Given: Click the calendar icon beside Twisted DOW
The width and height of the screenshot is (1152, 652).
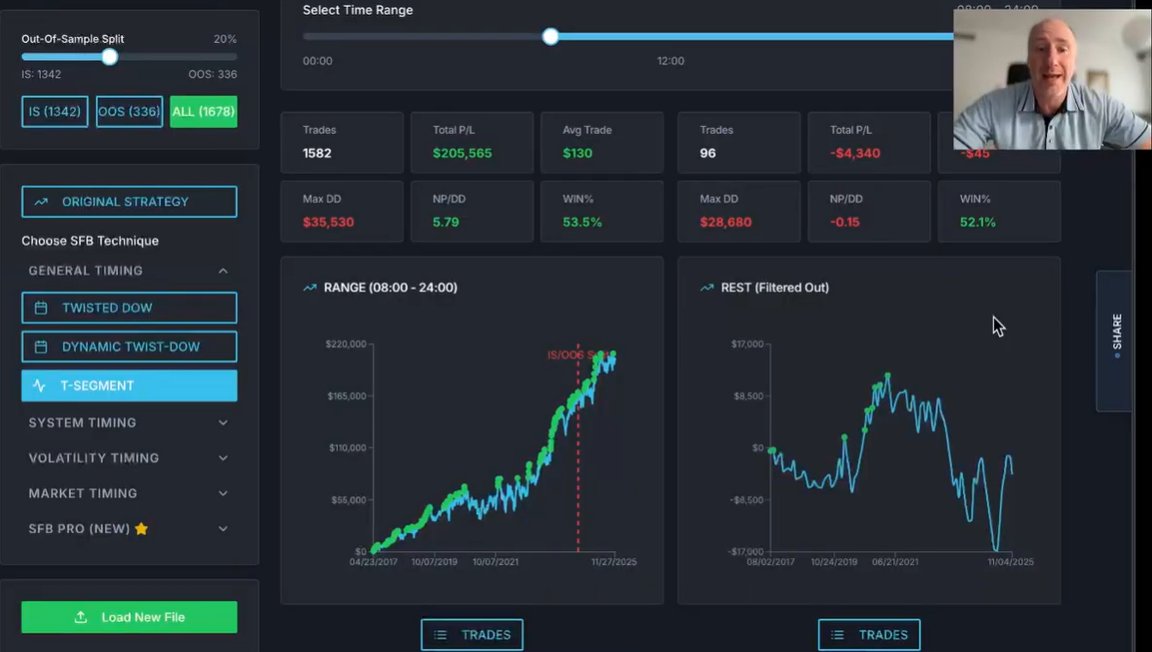Looking at the screenshot, I should (x=41, y=308).
